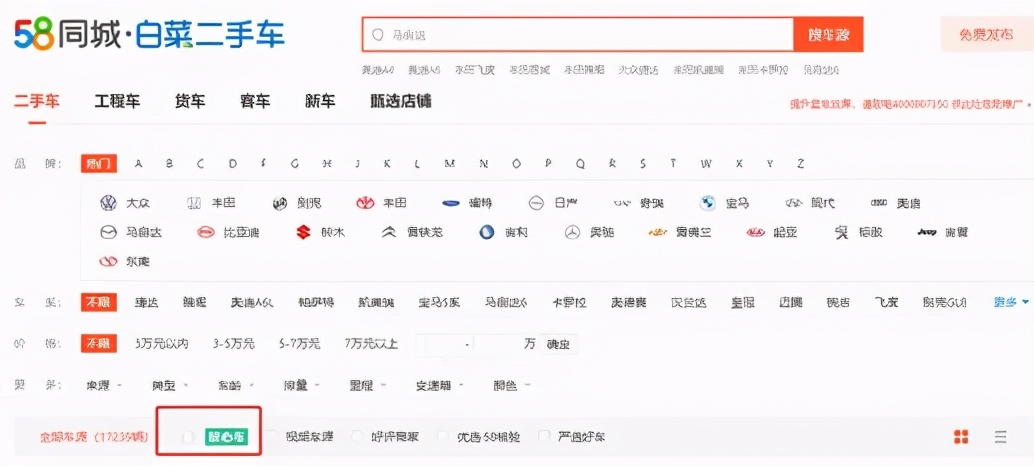
Task: Click the Mazda logo icon
Action: click(107, 232)
